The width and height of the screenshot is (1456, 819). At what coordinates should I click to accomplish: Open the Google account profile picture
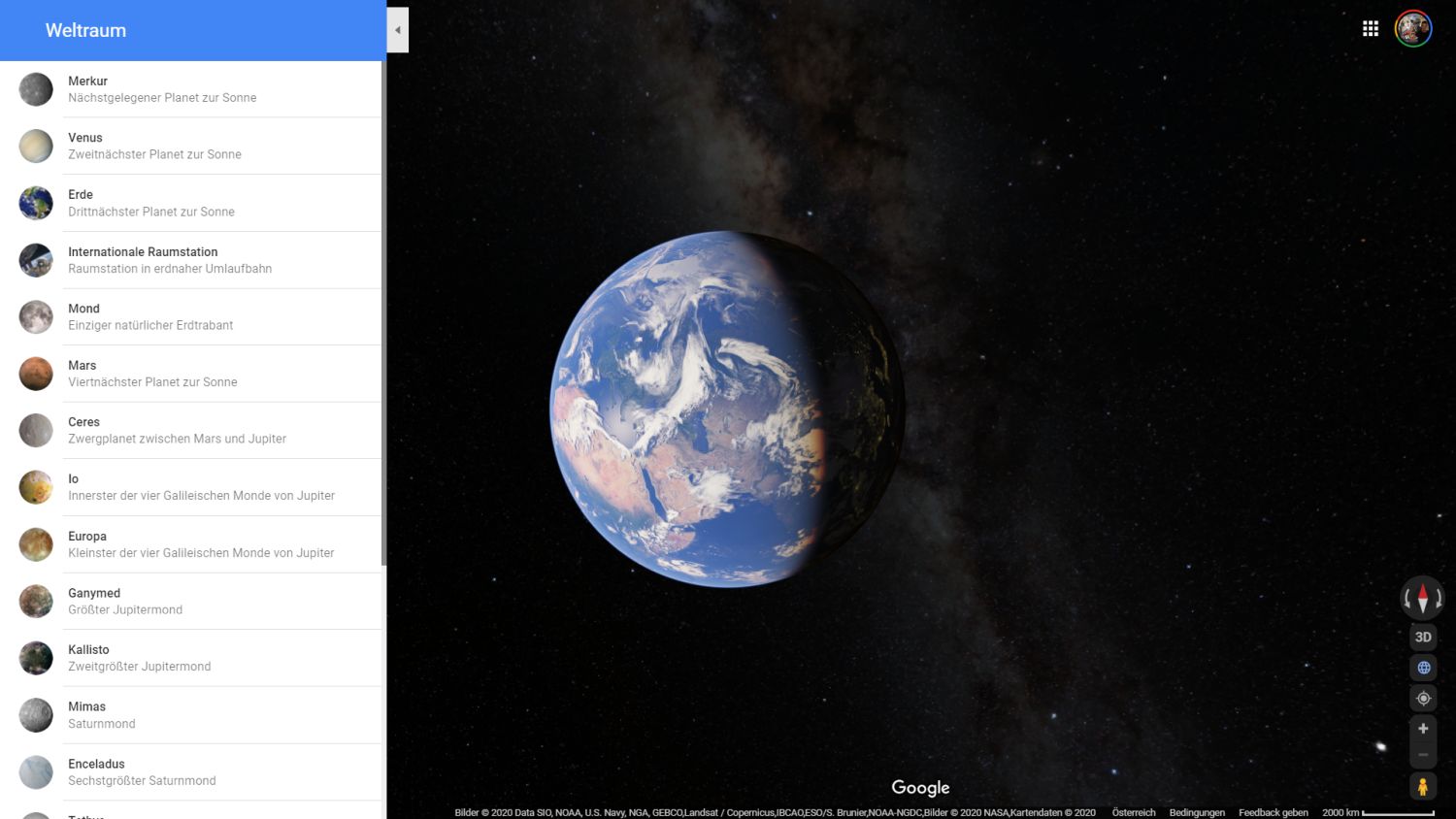tap(1412, 29)
